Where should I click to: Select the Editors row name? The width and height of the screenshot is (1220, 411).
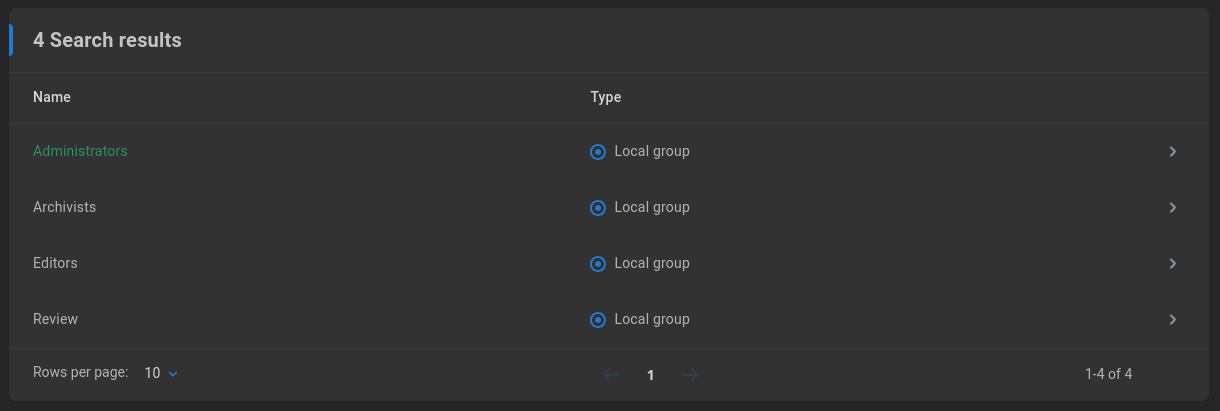(55, 263)
